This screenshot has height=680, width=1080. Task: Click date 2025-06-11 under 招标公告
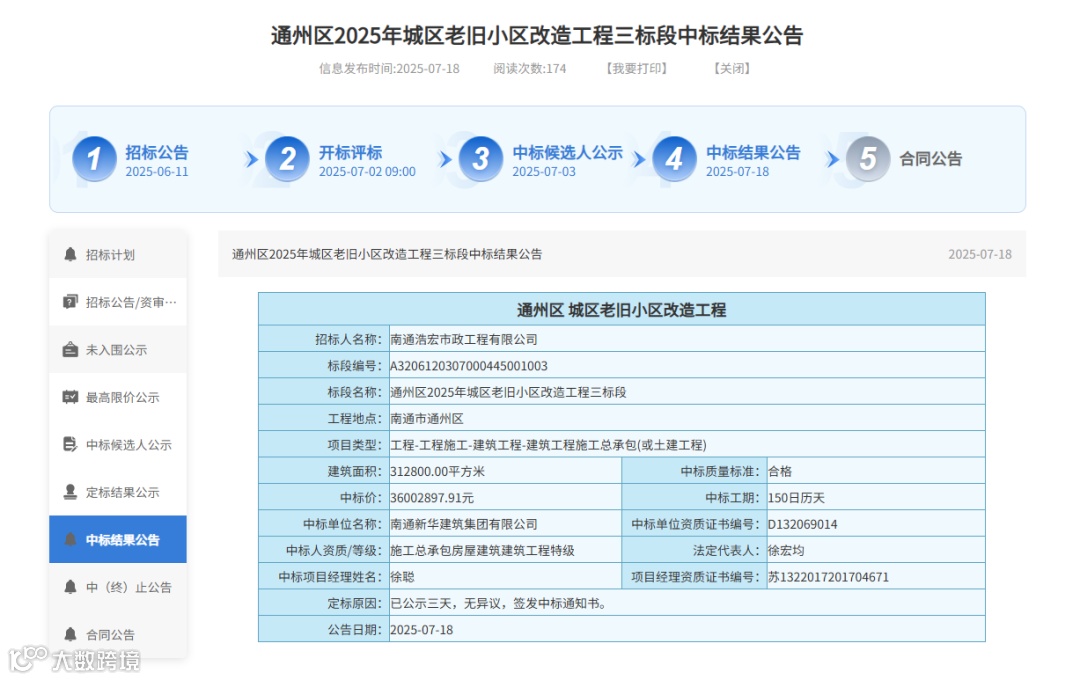coord(156,172)
